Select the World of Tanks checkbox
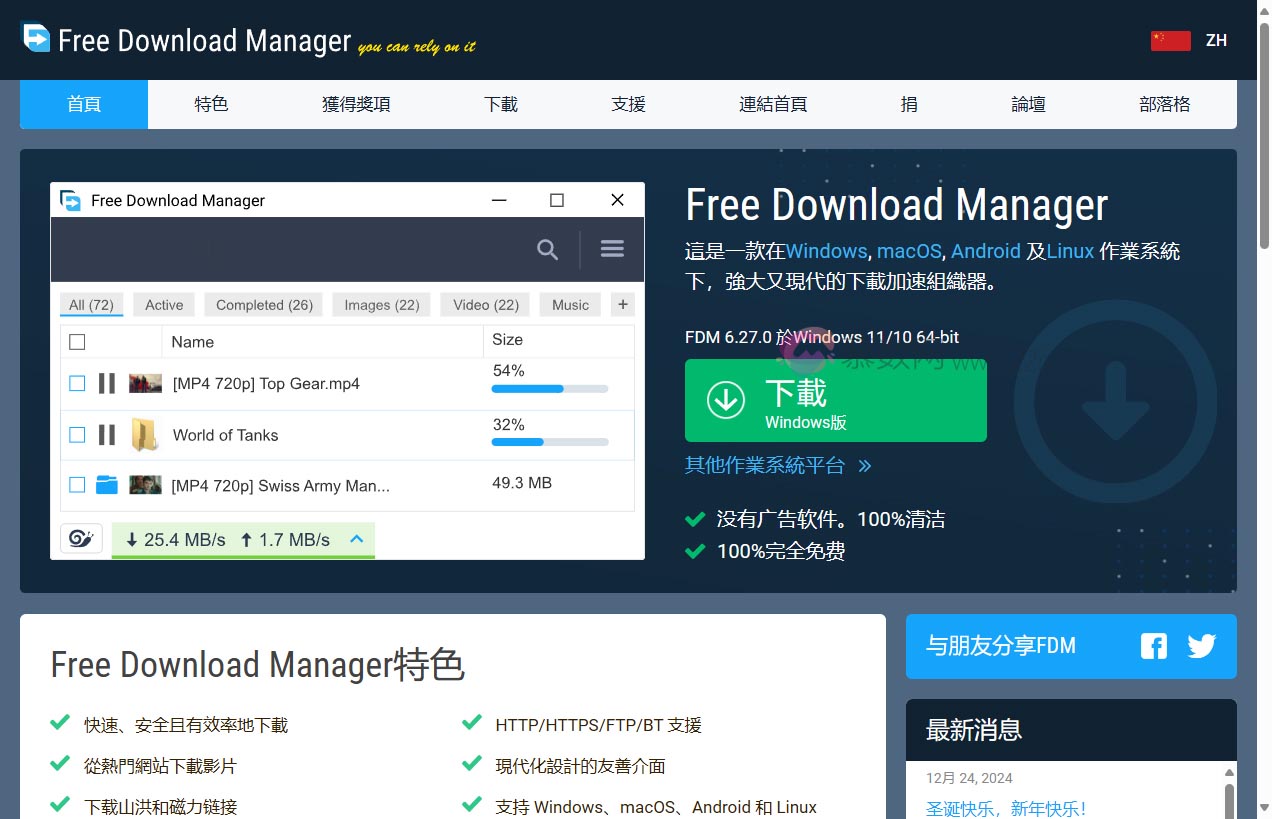Viewport: 1272px width, 819px height. tap(77, 435)
